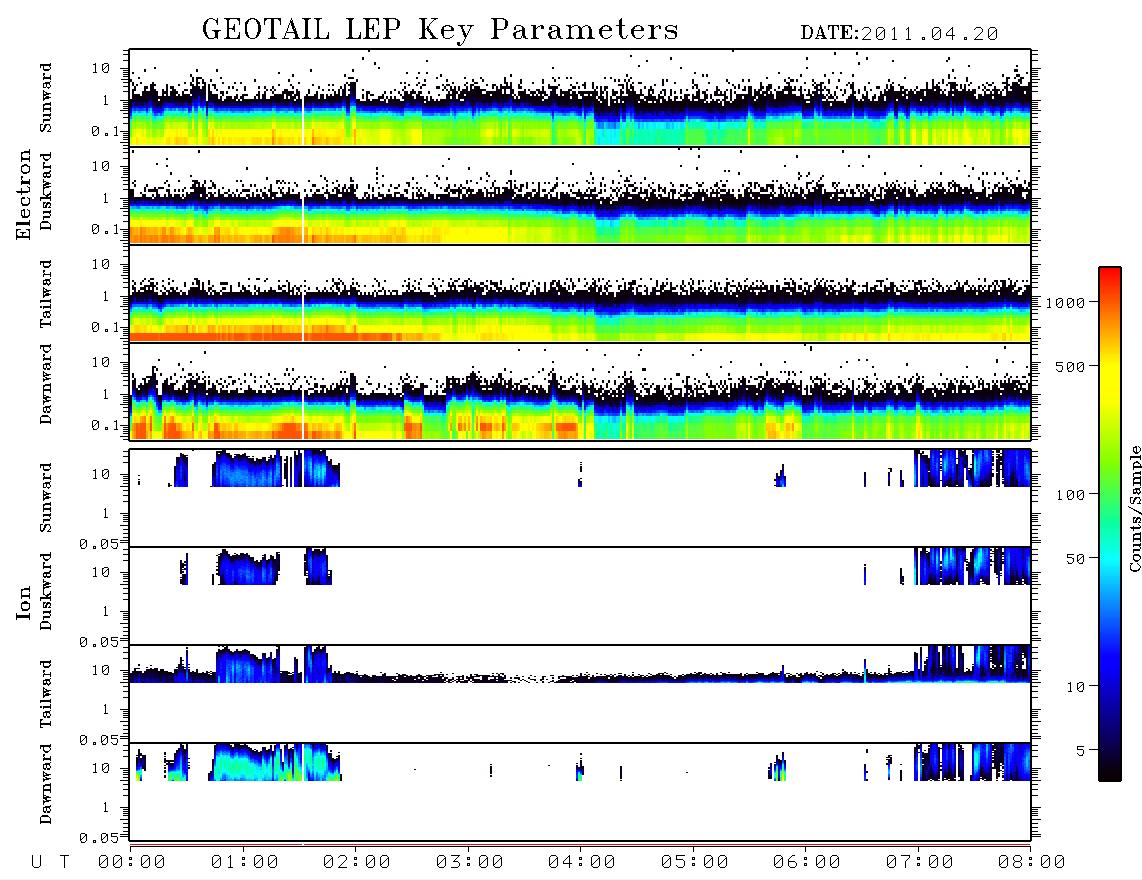Click the colorbar's 5 tick value

[x=1081, y=750]
